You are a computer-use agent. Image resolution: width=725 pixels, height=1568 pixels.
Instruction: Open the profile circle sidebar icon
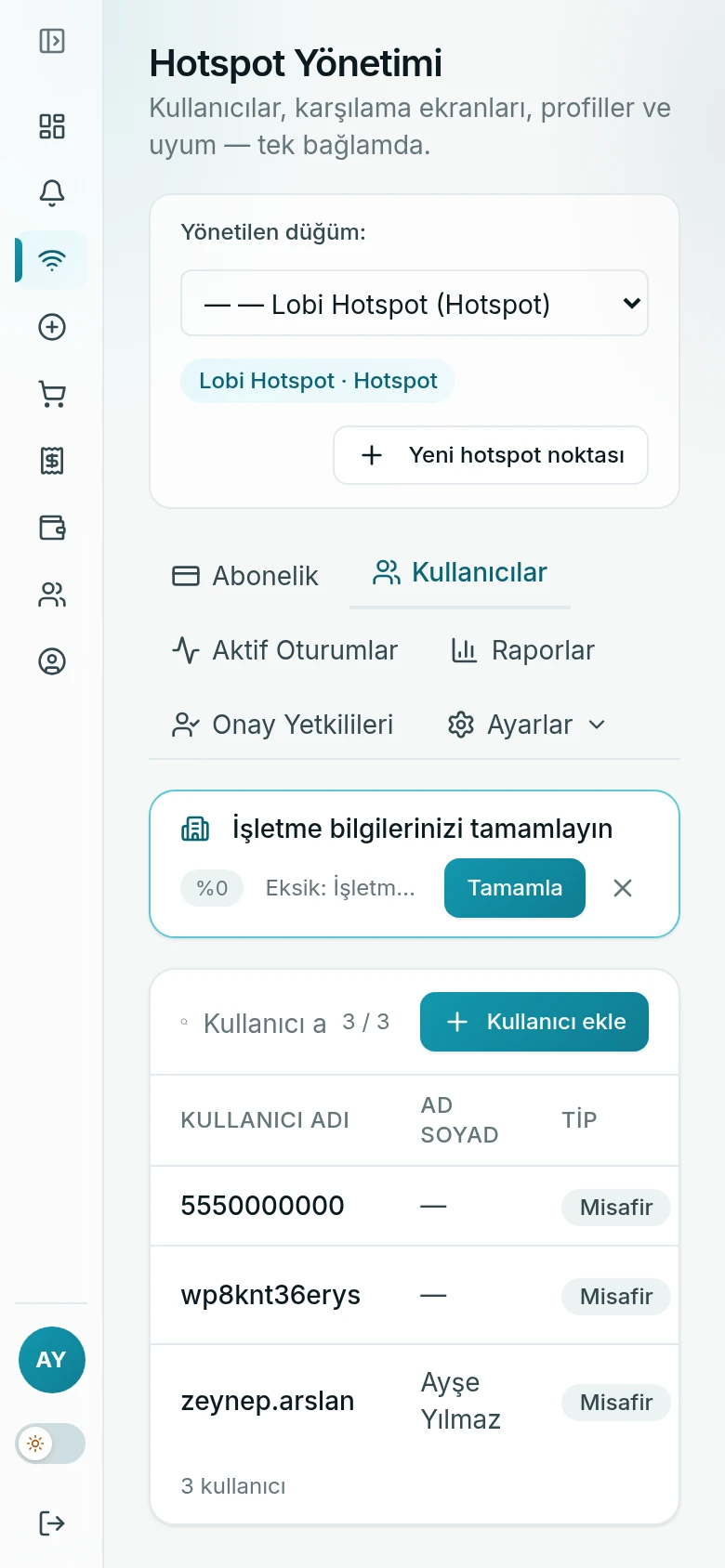point(52,661)
